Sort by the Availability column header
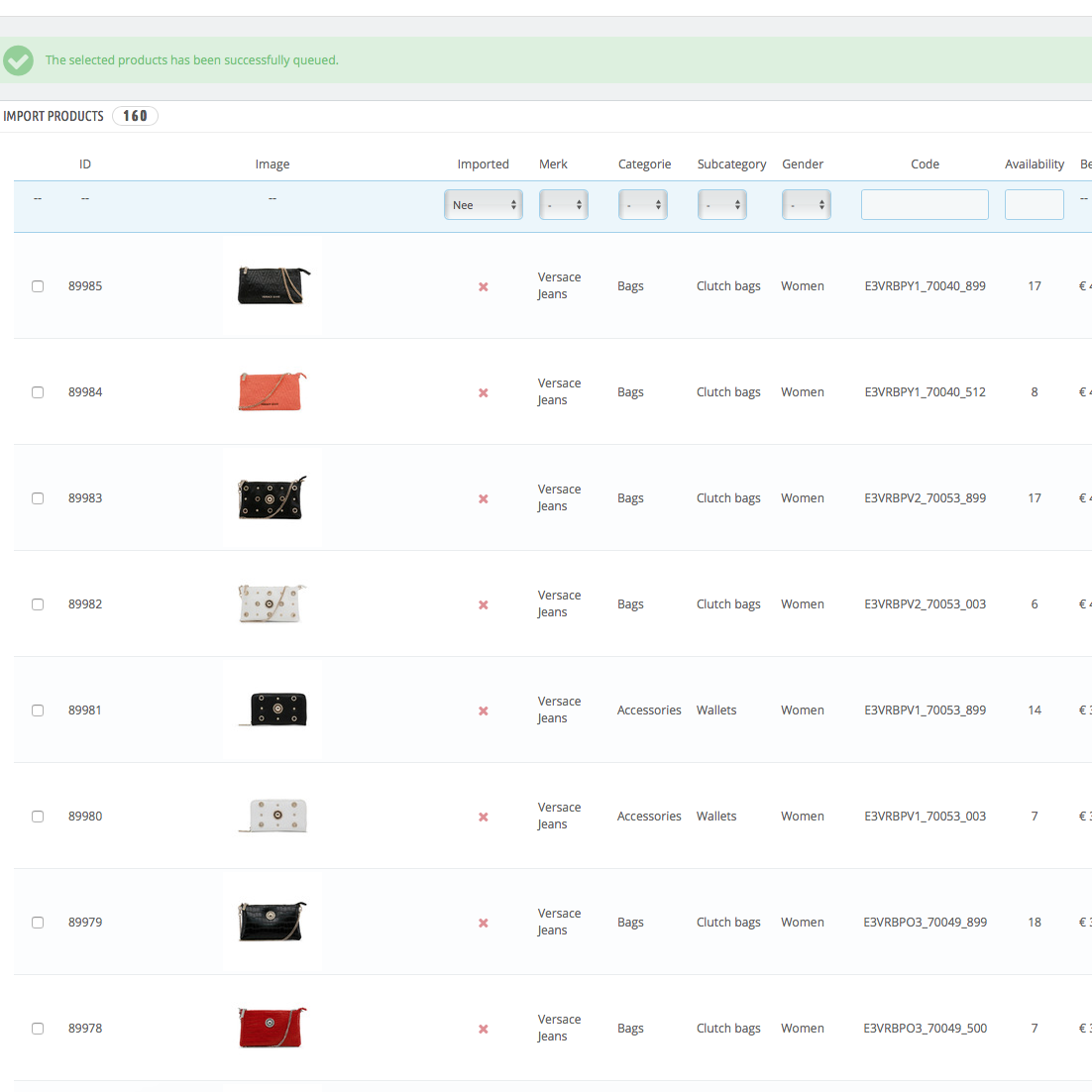 (1035, 164)
